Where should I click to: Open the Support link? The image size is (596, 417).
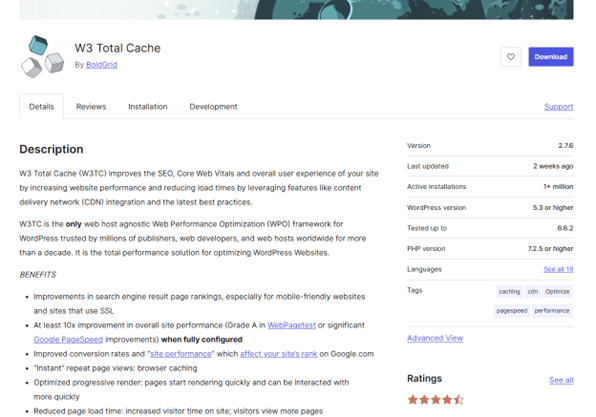[x=558, y=107]
